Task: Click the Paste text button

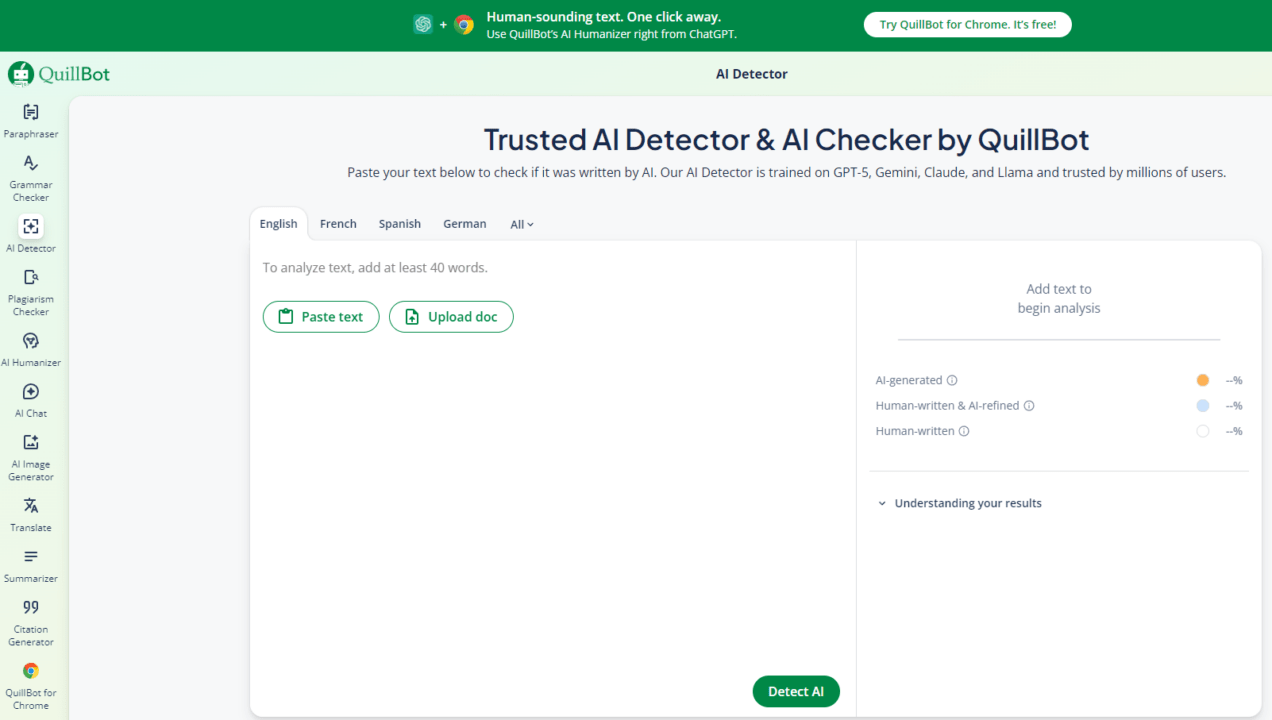Action: pos(321,317)
